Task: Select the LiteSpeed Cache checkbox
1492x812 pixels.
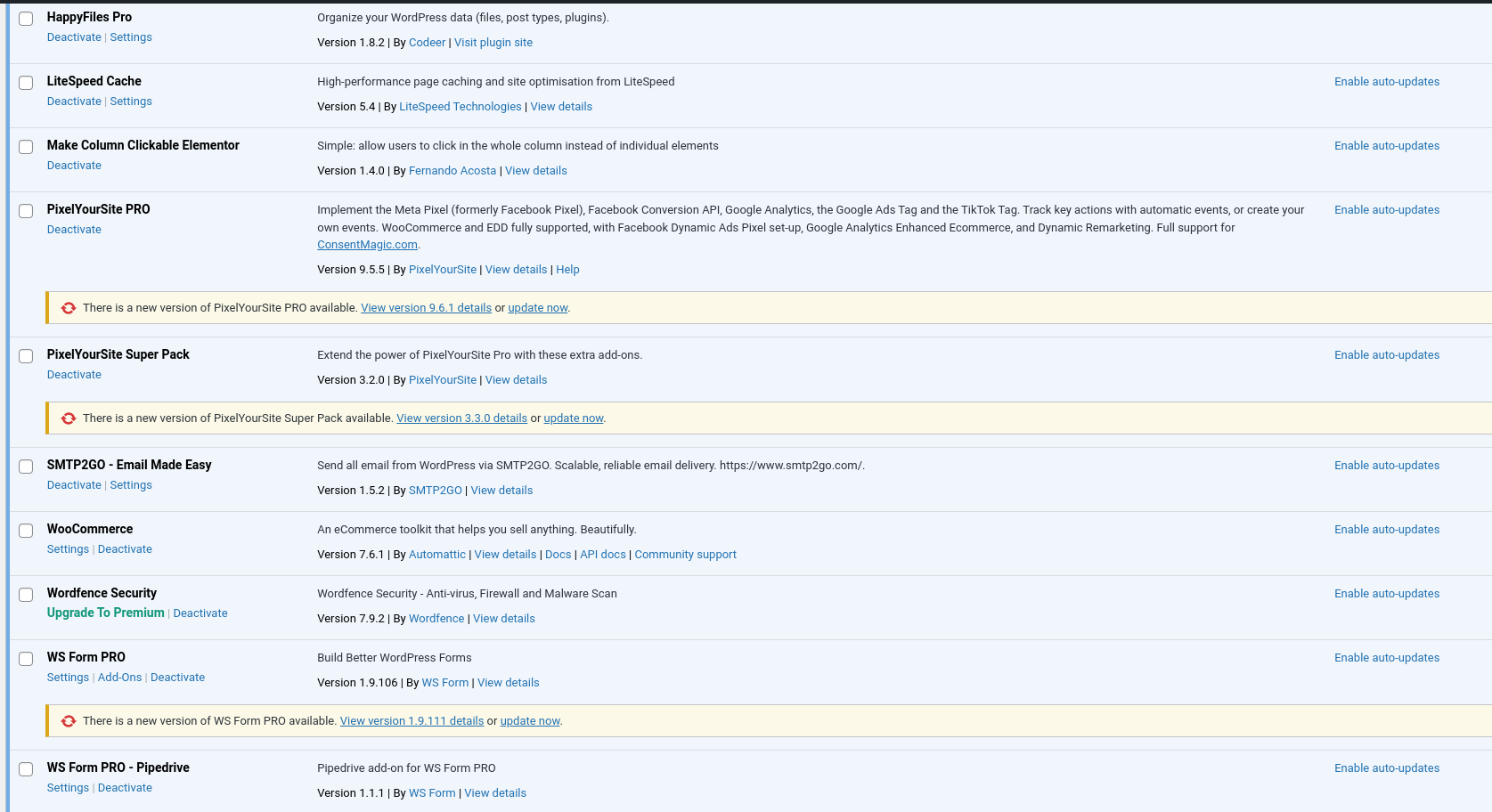Action: tap(27, 83)
